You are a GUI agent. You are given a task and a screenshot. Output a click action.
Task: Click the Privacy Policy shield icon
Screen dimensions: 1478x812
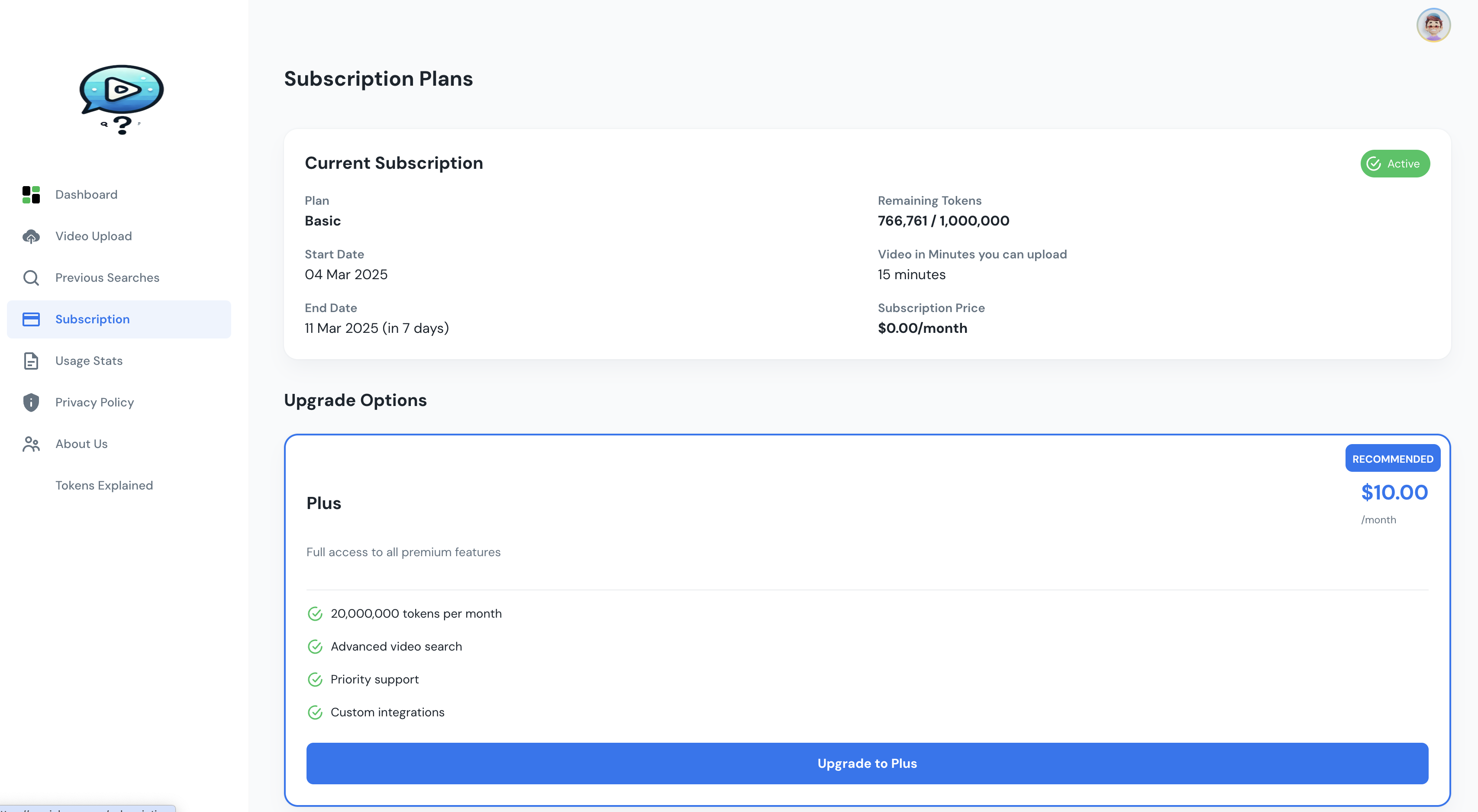(x=31, y=403)
